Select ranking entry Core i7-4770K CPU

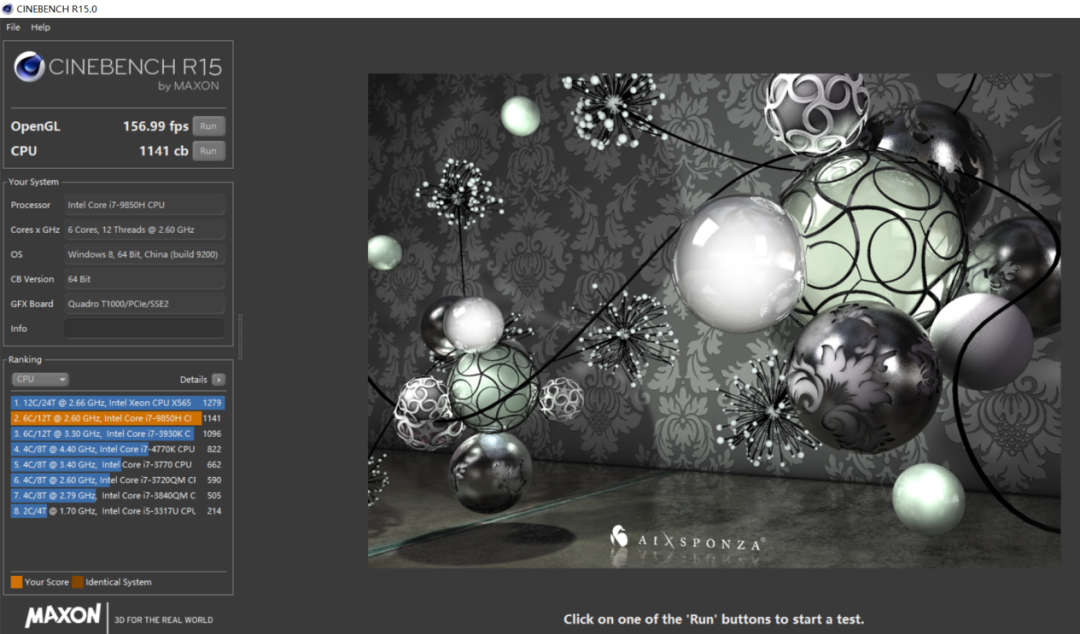pyautogui.click(x=118, y=449)
